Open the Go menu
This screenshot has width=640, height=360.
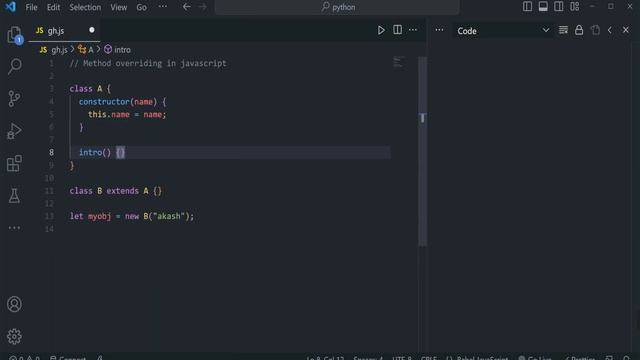(141, 7)
